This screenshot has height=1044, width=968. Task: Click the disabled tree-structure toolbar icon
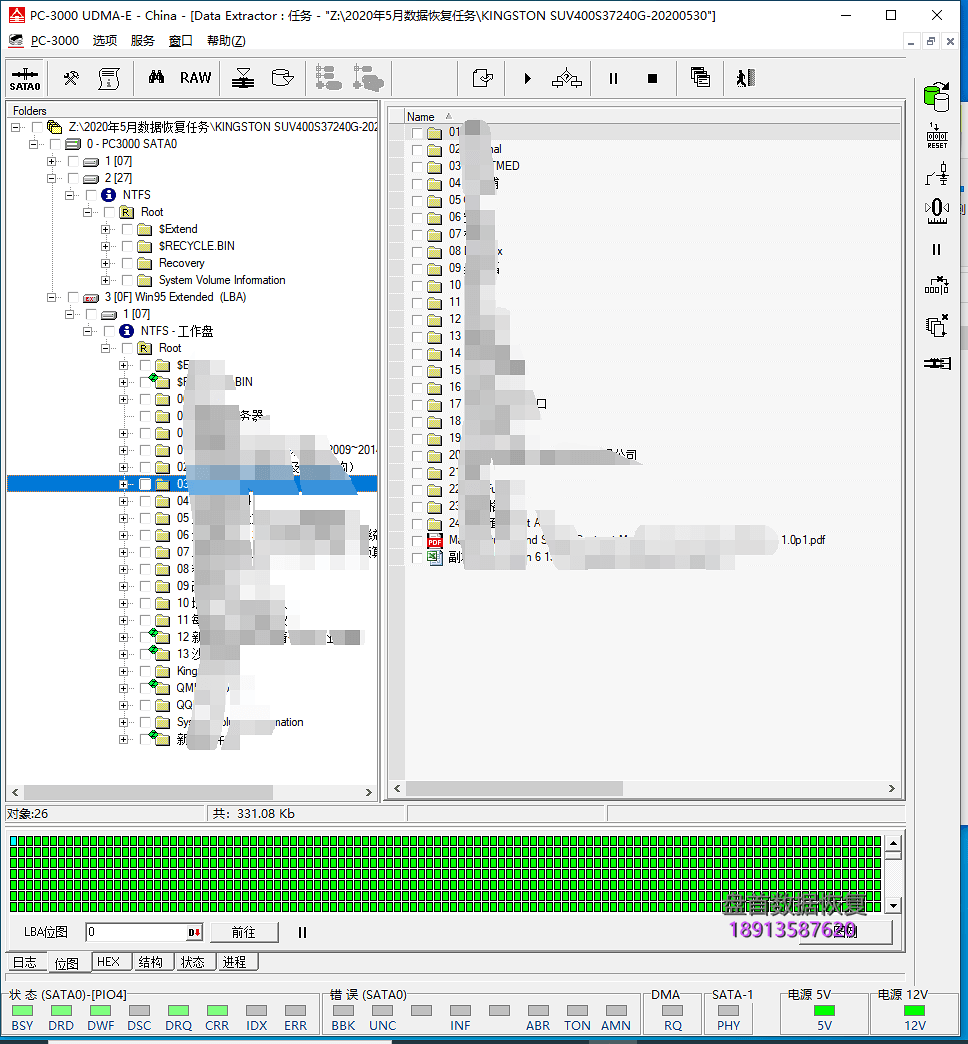(328, 78)
